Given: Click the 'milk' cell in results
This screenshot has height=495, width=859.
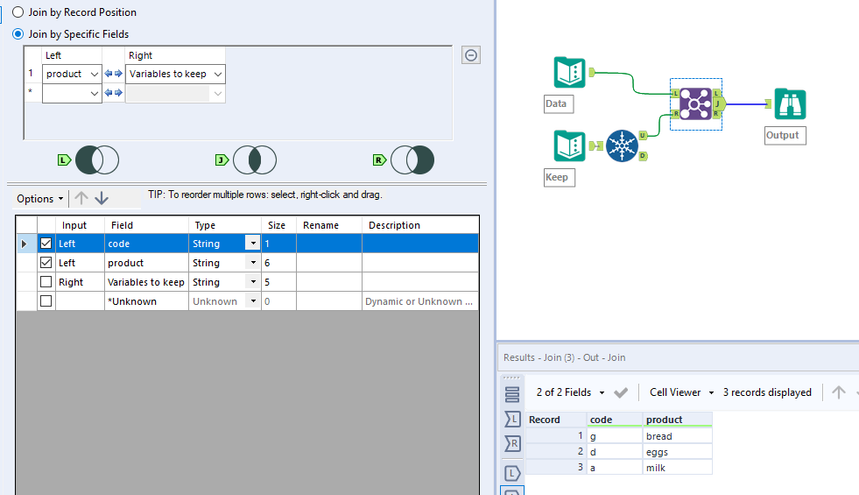Looking at the screenshot, I should [x=677, y=468].
